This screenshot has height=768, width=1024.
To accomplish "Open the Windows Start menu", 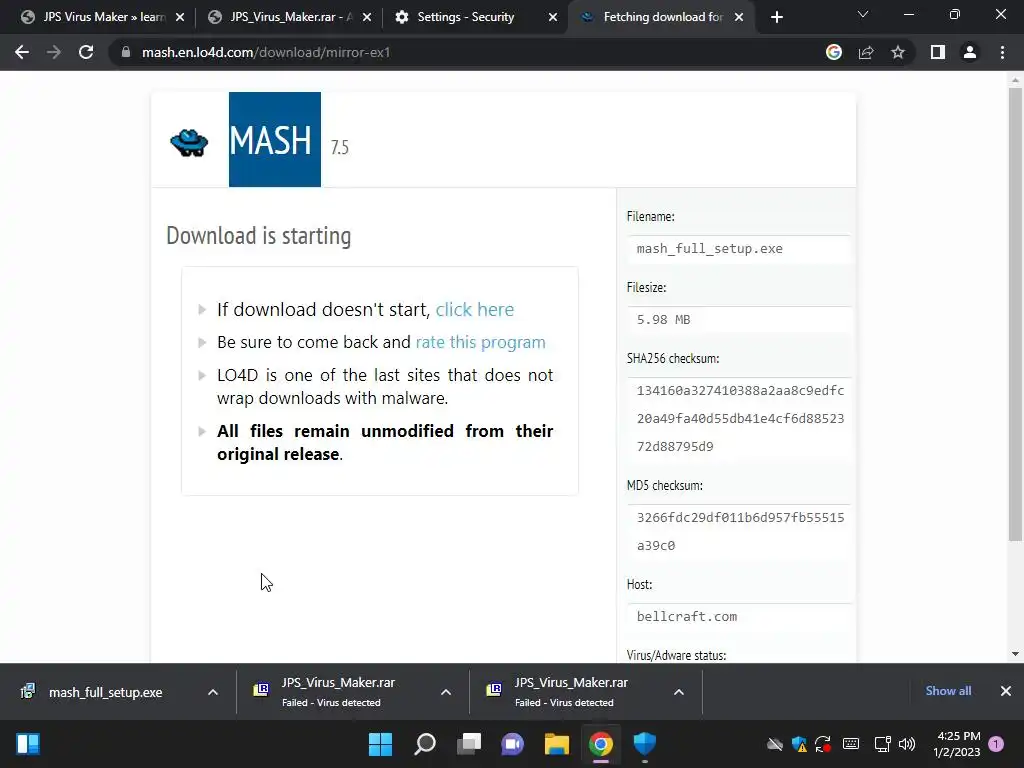I will click(x=381, y=744).
